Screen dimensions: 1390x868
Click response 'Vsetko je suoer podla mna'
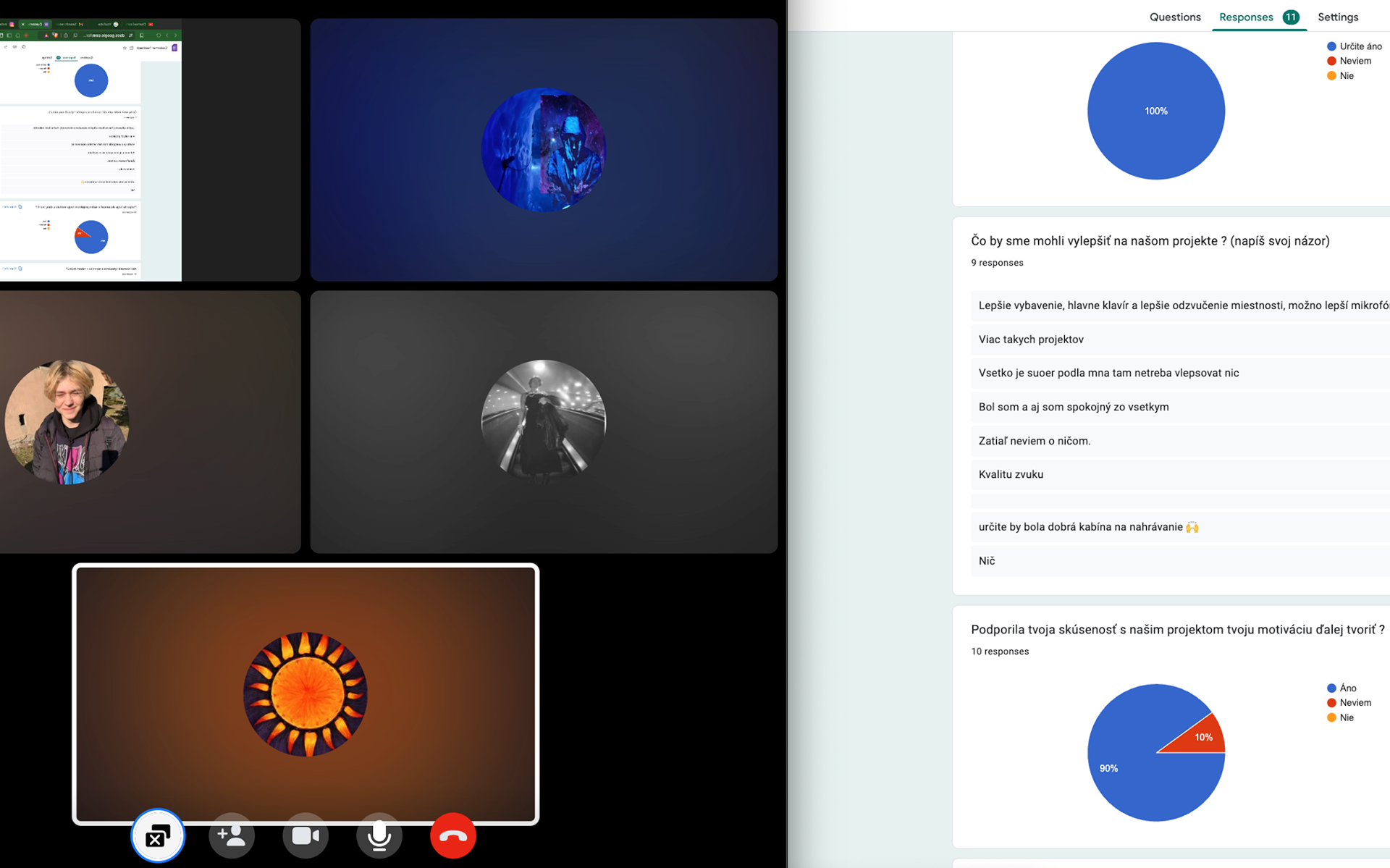[1180, 373]
